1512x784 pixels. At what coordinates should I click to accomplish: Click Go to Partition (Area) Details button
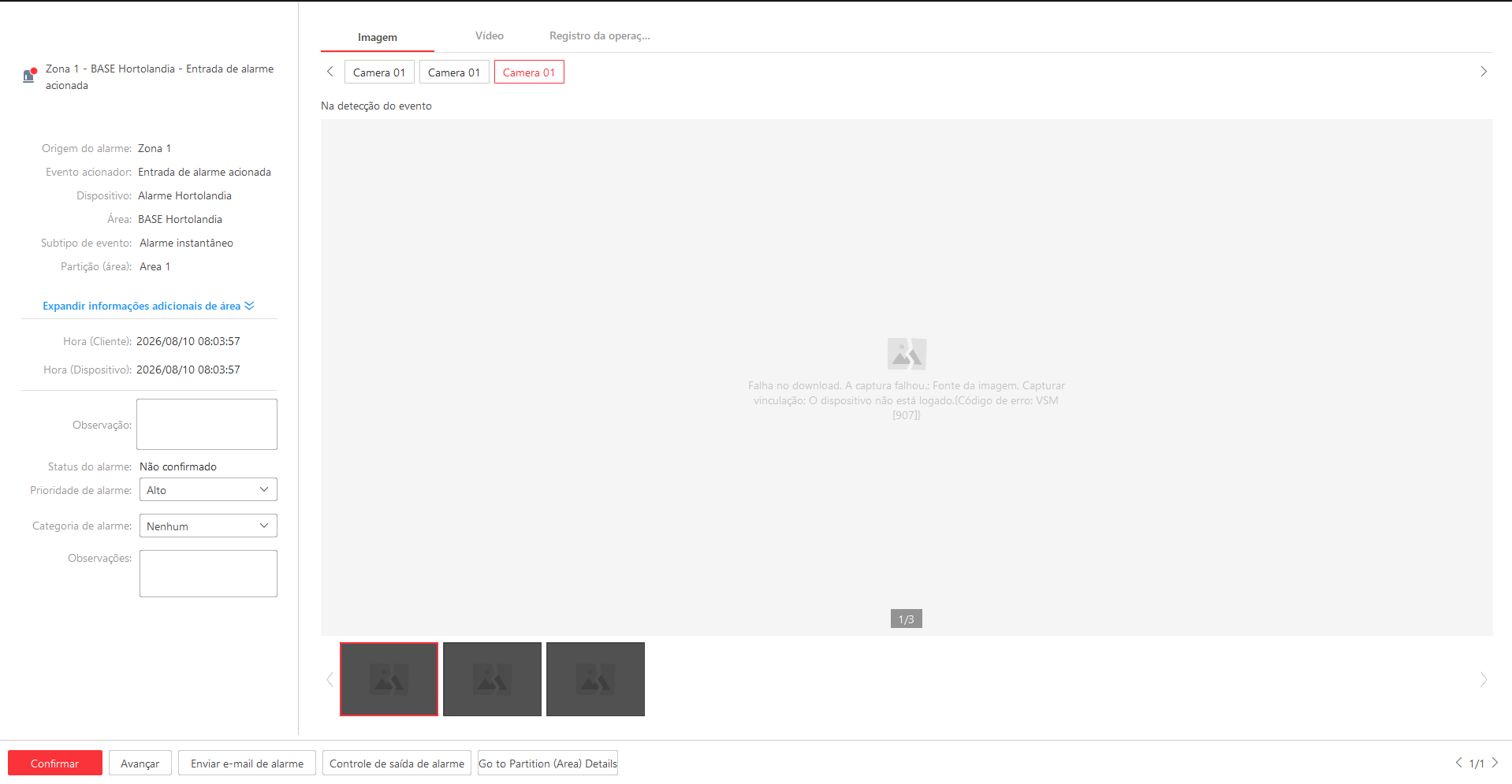tap(548, 764)
